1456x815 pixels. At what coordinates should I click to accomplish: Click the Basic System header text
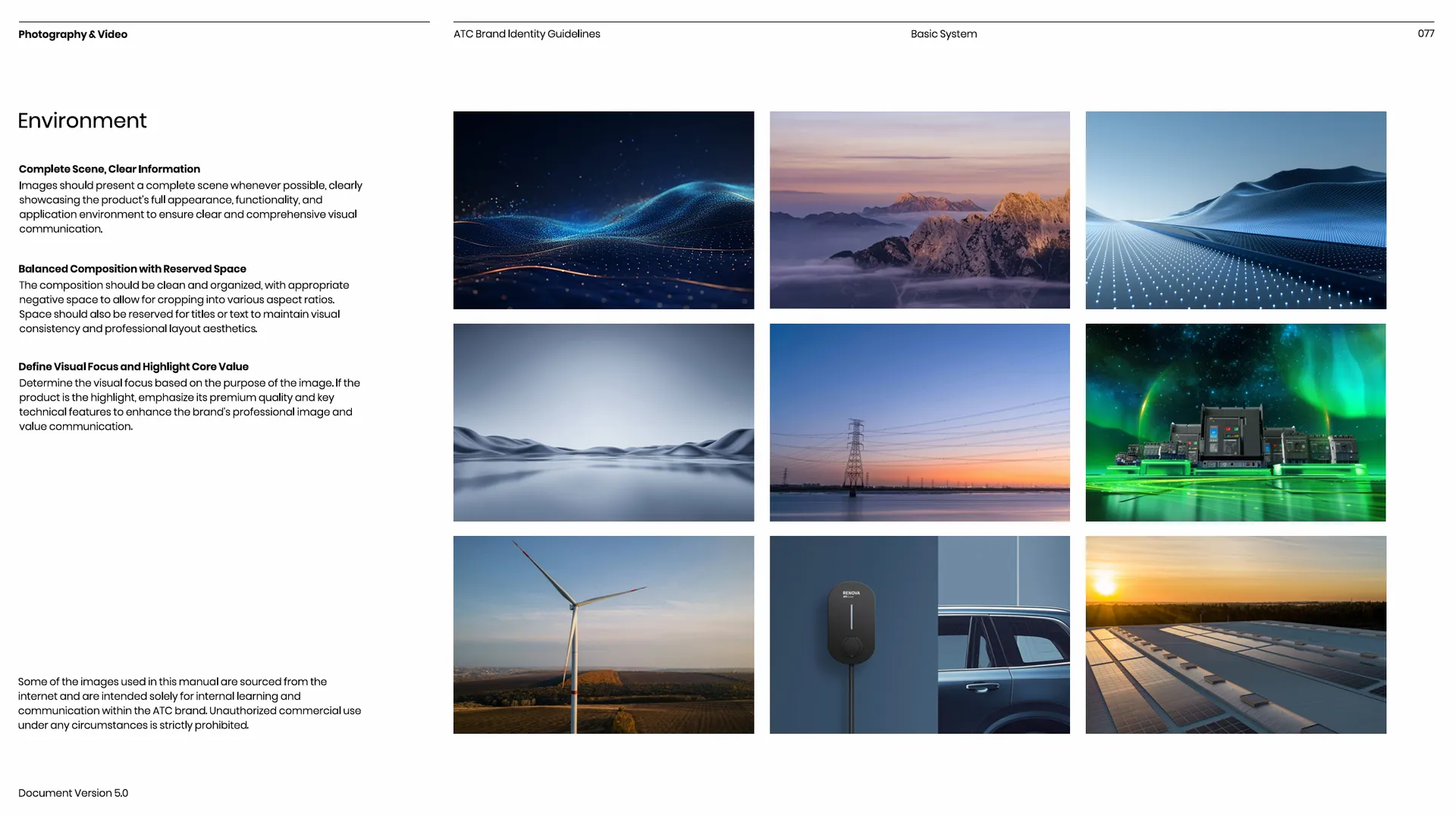click(943, 34)
